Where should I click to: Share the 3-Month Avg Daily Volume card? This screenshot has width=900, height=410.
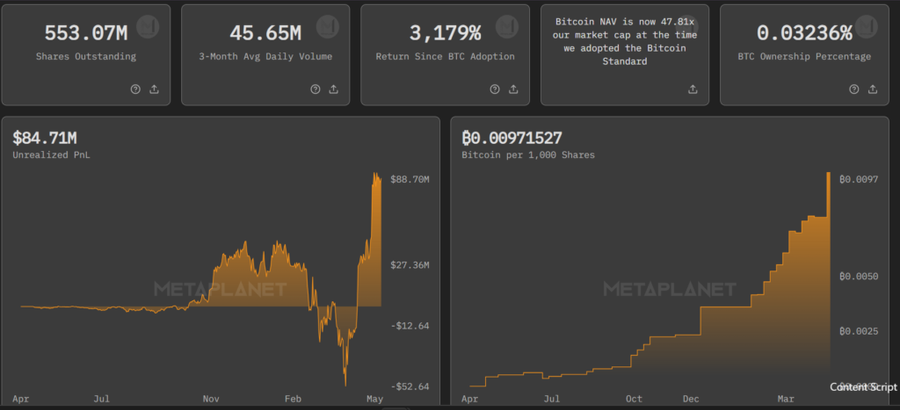pos(334,89)
